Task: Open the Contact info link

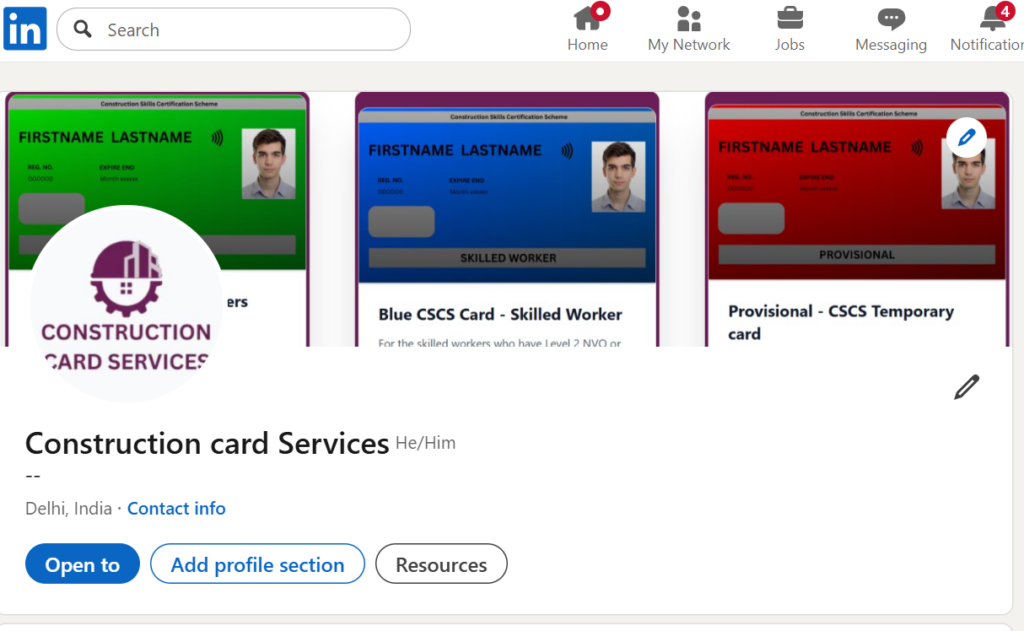Action: pos(176,508)
